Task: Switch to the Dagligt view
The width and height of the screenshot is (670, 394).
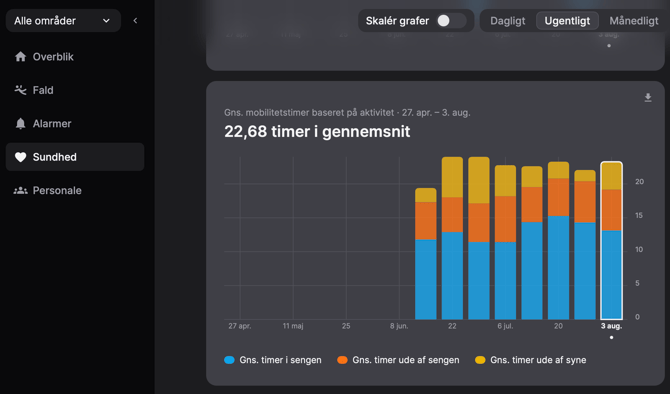Action: tap(508, 21)
